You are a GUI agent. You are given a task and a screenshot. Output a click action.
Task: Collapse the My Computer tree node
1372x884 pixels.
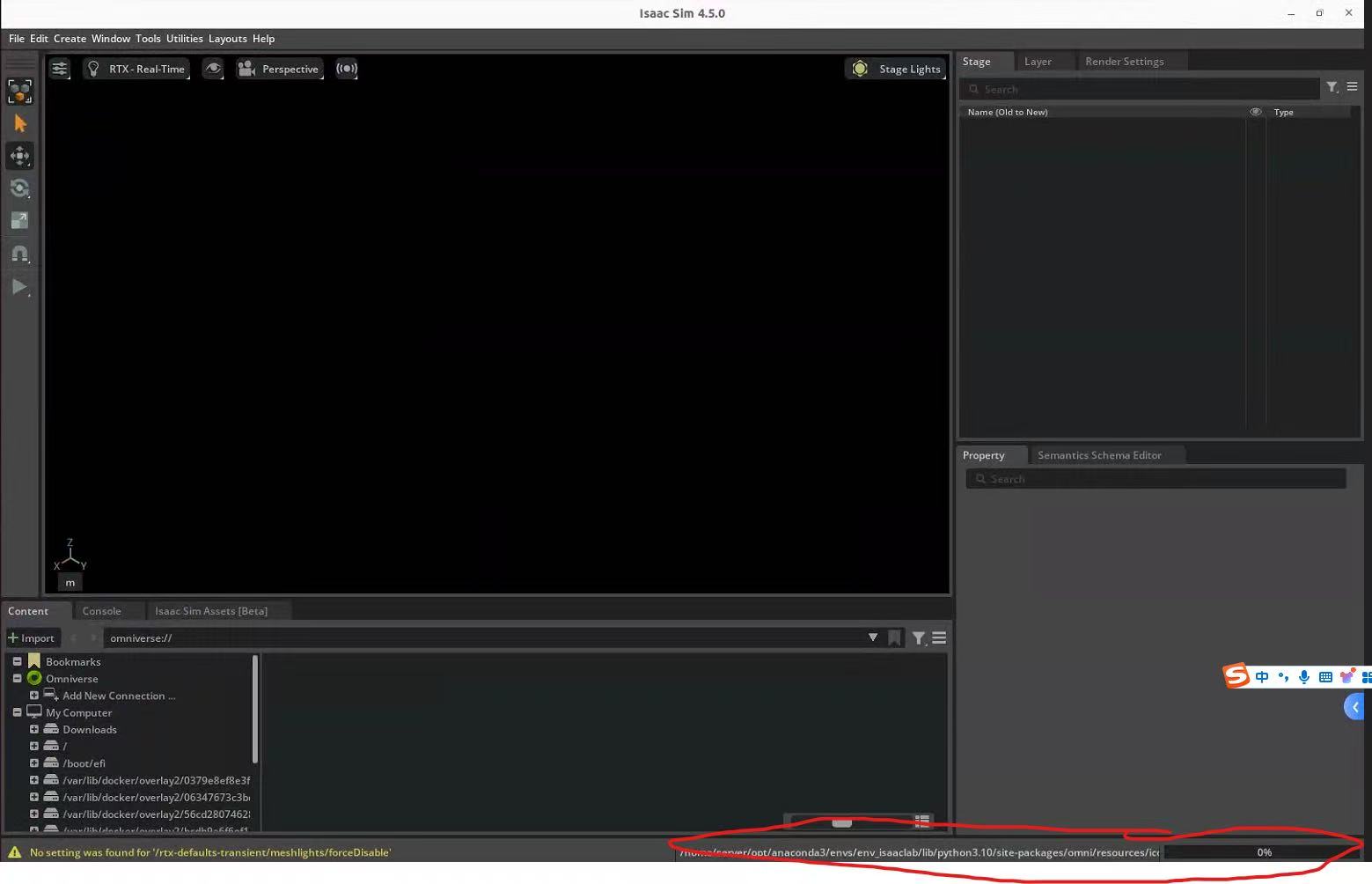pyautogui.click(x=17, y=712)
